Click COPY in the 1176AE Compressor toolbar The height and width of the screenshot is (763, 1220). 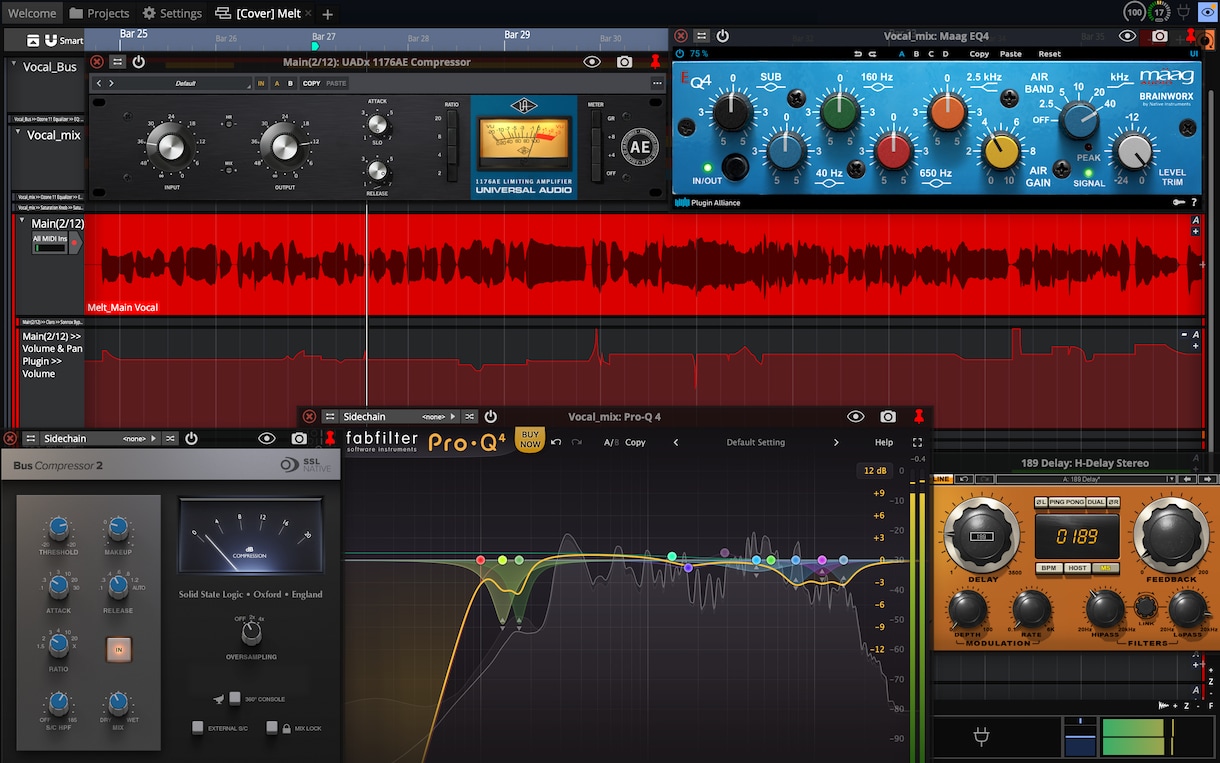coord(312,83)
